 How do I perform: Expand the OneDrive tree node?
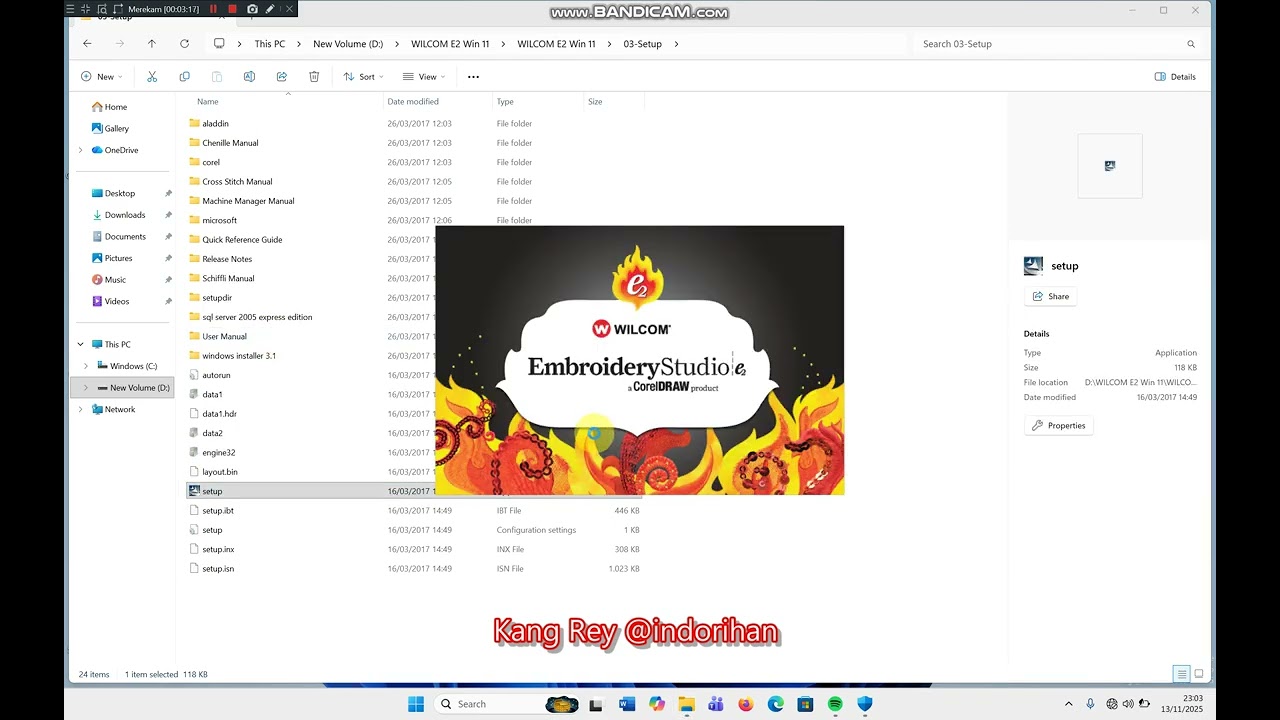(80, 150)
